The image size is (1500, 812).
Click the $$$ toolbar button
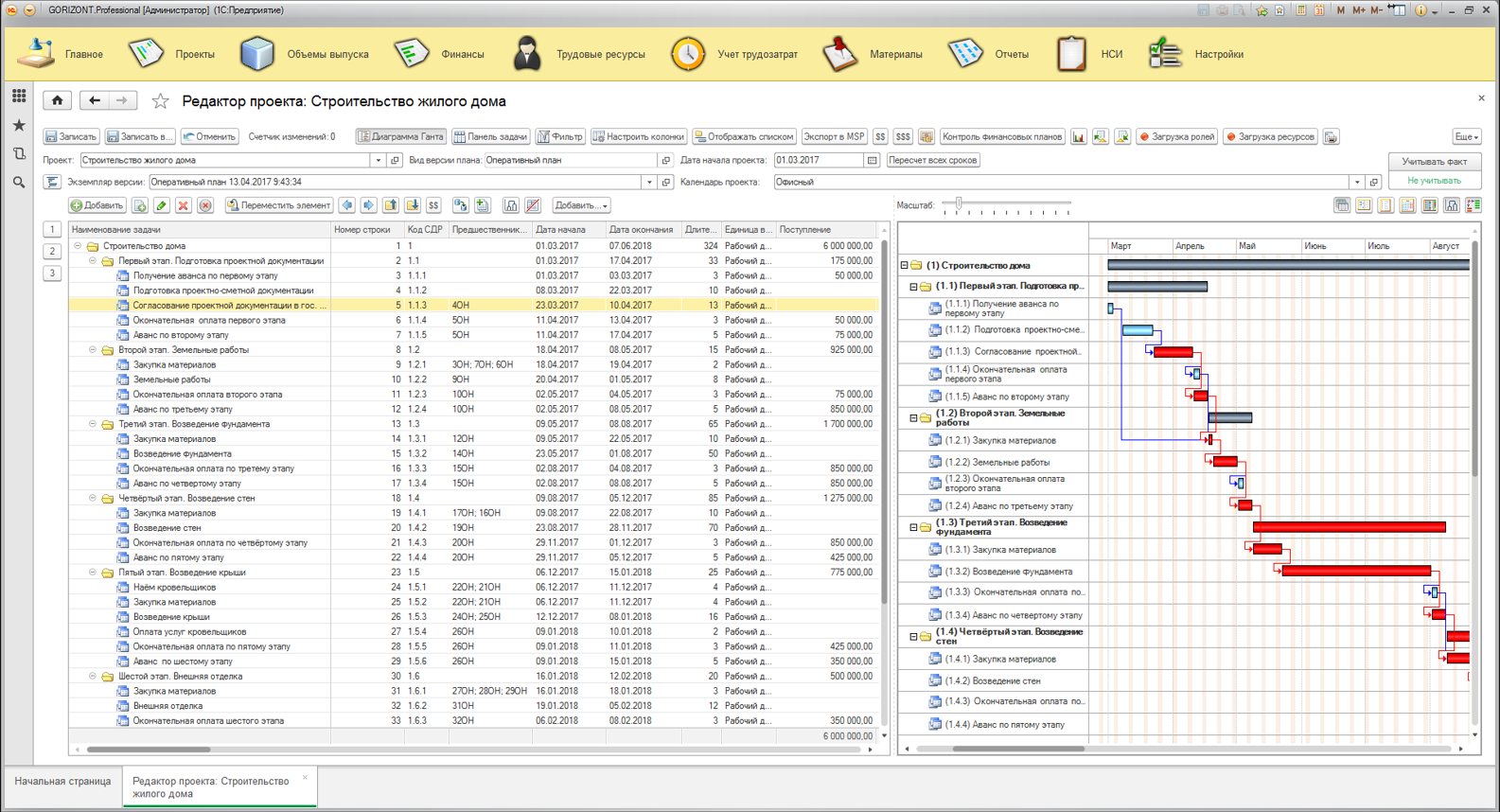coord(903,136)
